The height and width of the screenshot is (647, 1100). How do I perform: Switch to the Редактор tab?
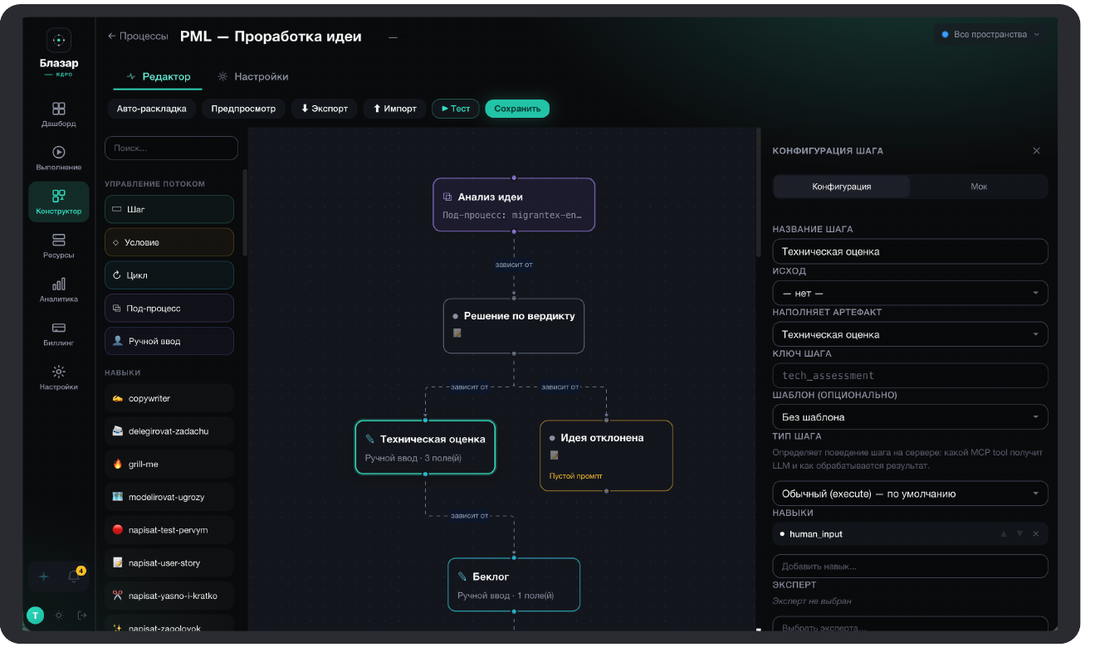pos(158,76)
